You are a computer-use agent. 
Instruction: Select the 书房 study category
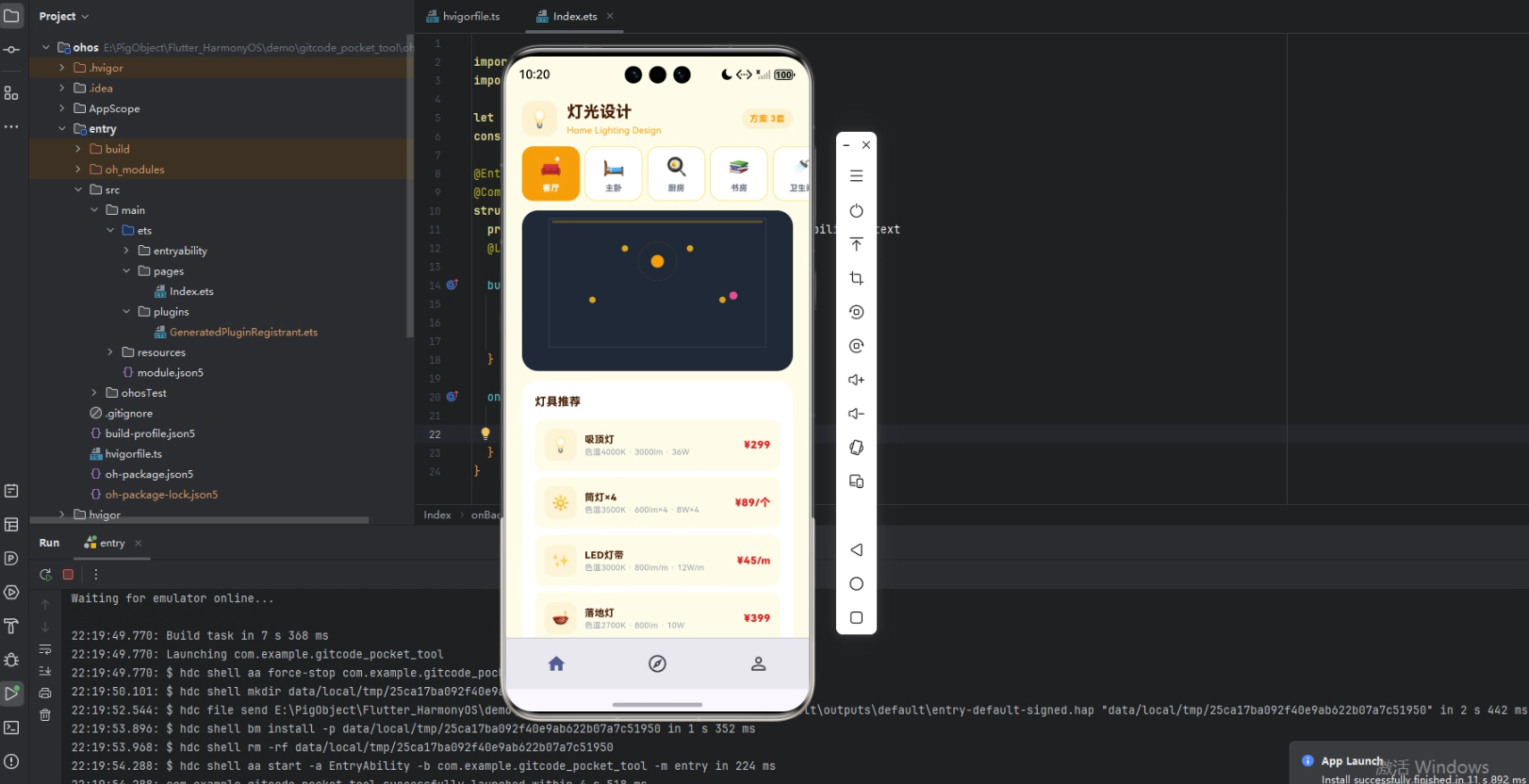coord(739,173)
